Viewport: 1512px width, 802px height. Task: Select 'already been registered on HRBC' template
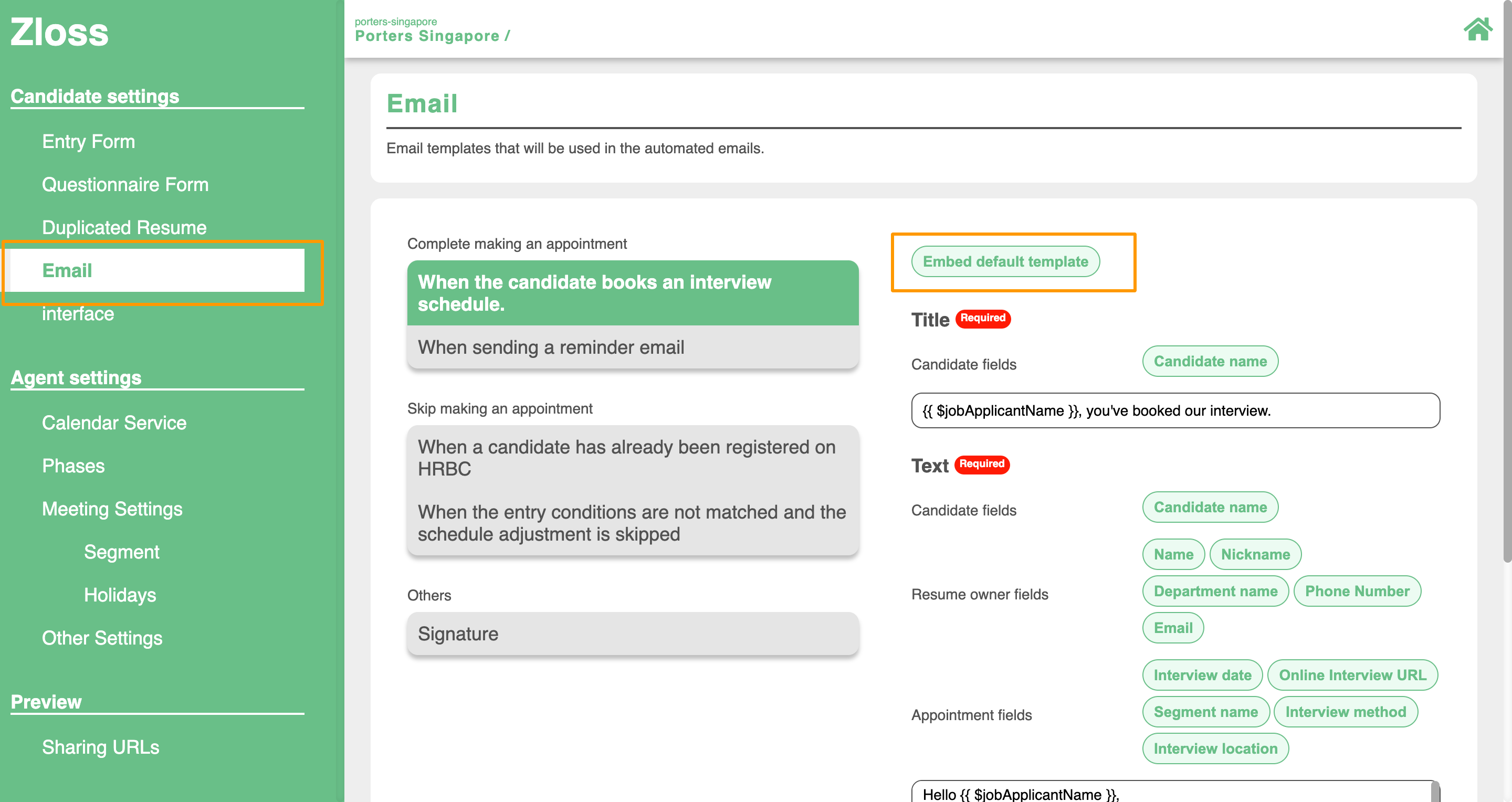pos(633,458)
